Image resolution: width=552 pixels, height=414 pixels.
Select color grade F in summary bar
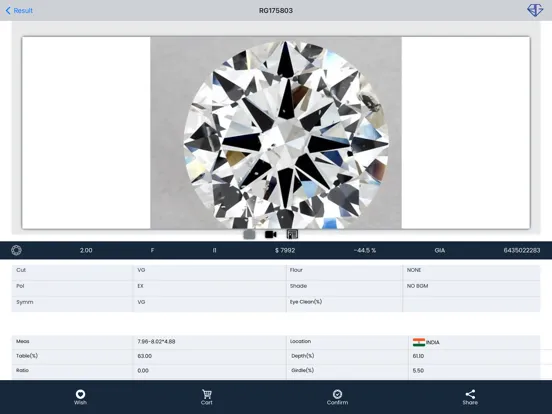tap(152, 250)
